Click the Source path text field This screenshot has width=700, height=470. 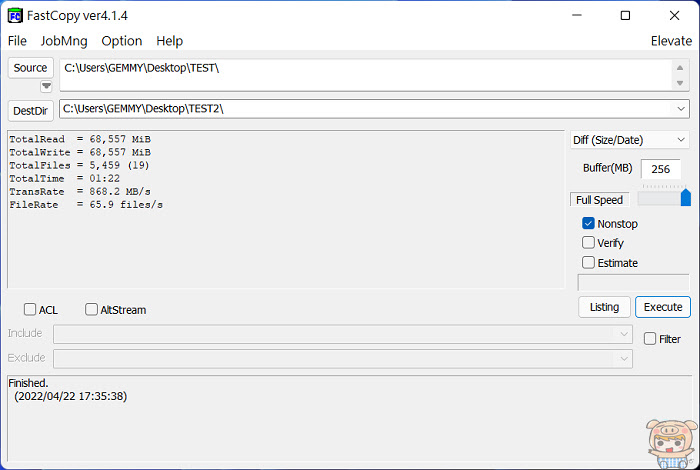coord(365,75)
